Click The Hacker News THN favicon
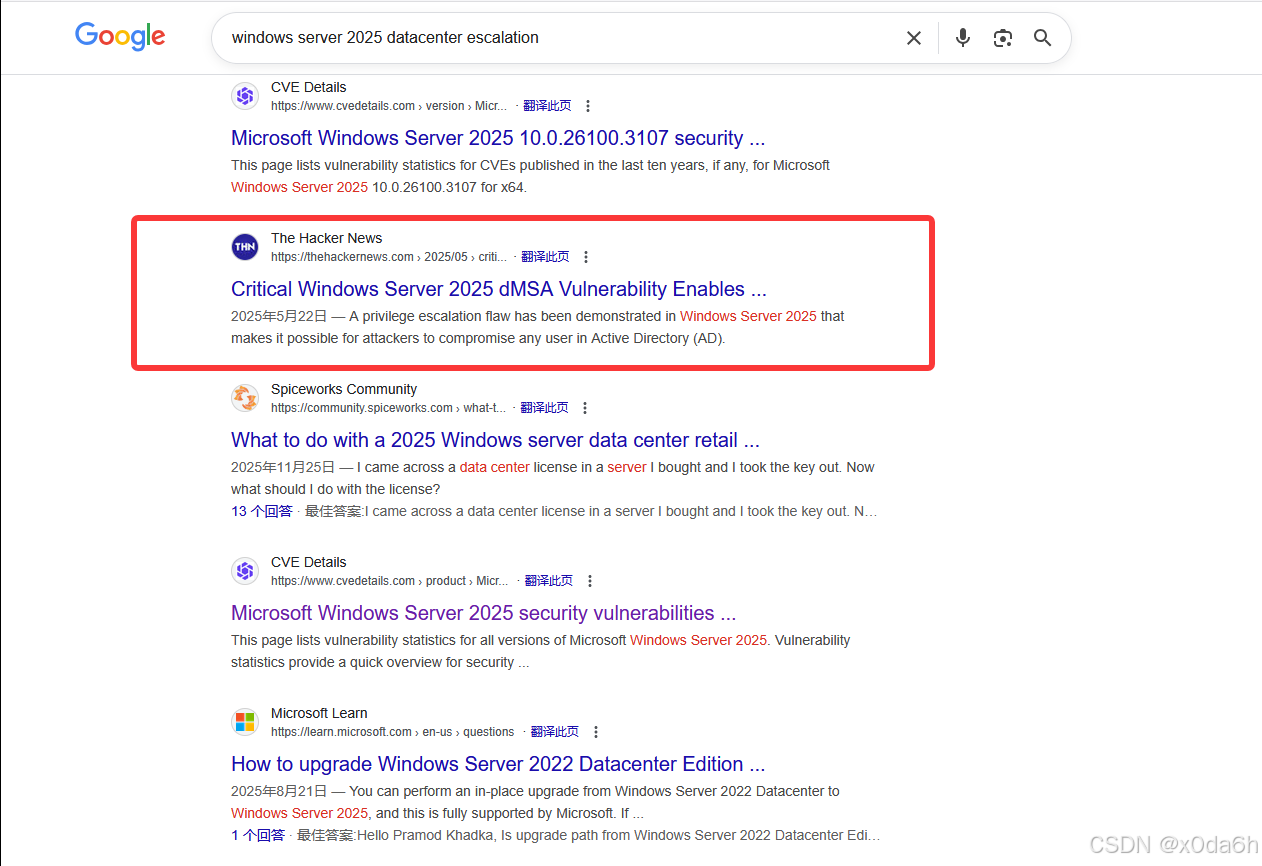1262x866 pixels. click(245, 247)
